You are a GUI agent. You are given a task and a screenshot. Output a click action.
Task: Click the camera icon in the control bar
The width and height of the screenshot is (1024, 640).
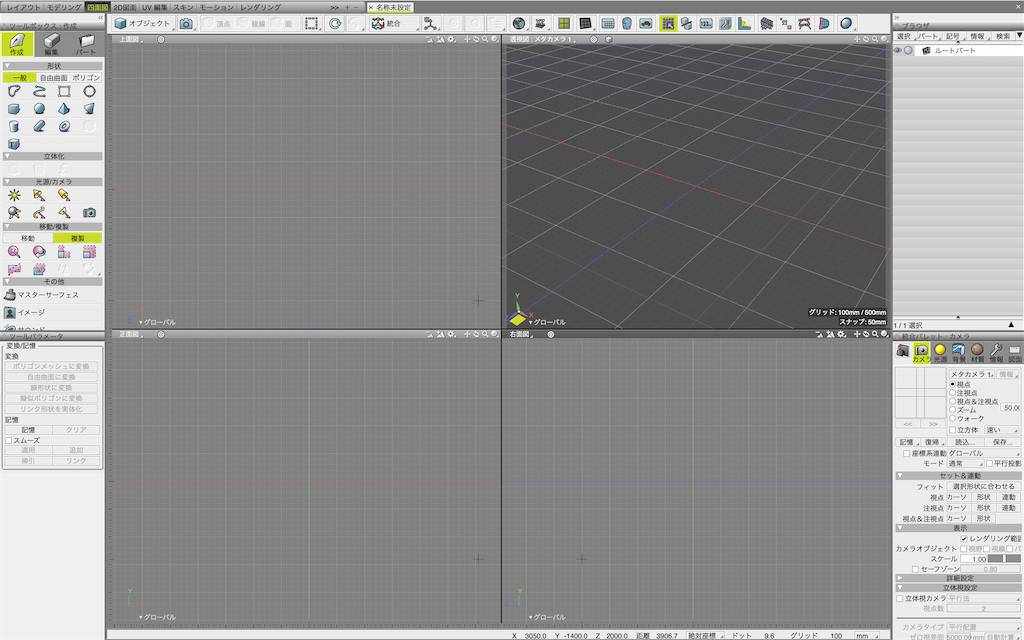(186, 24)
